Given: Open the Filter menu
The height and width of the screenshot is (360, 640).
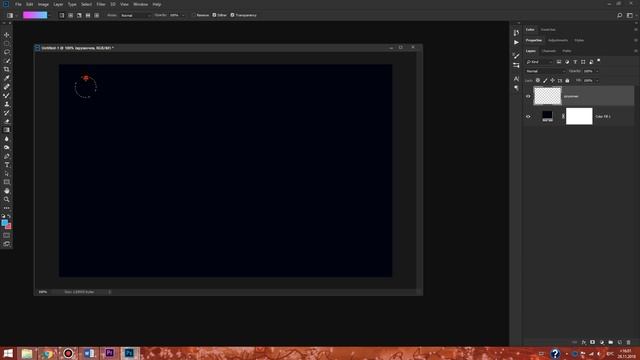Looking at the screenshot, I should click(101, 4).
